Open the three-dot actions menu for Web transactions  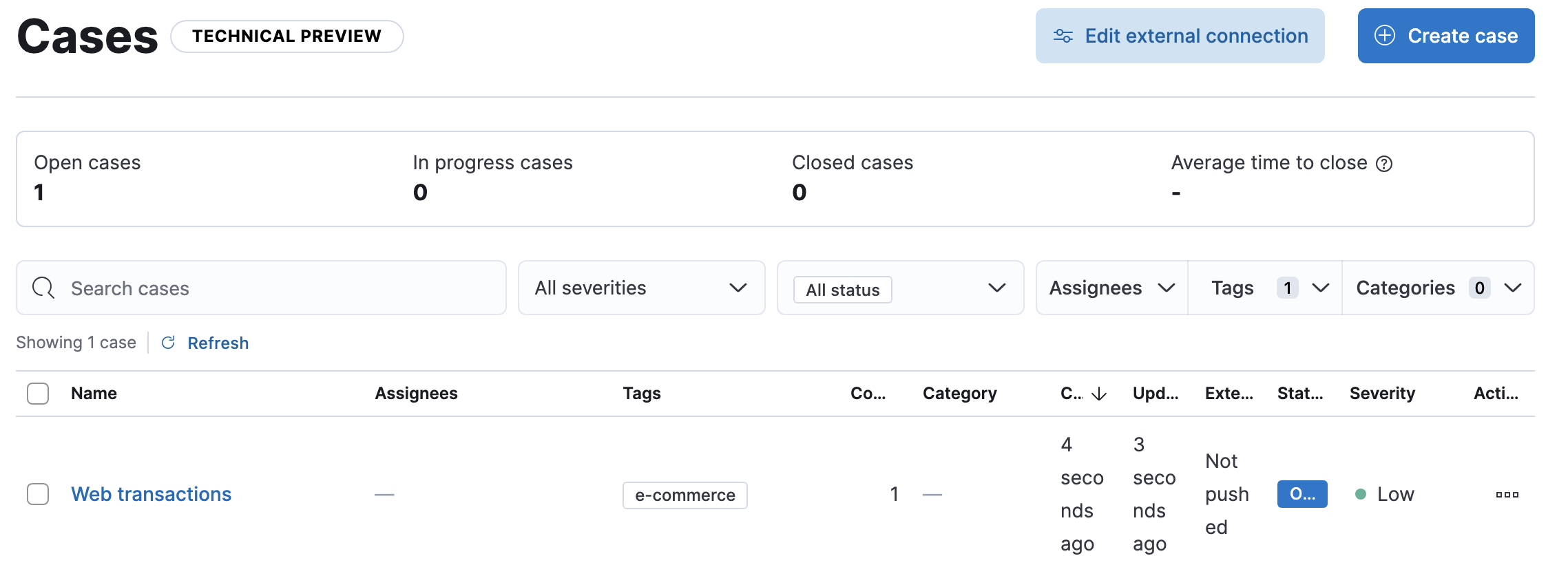click(x=1507, y=494)
